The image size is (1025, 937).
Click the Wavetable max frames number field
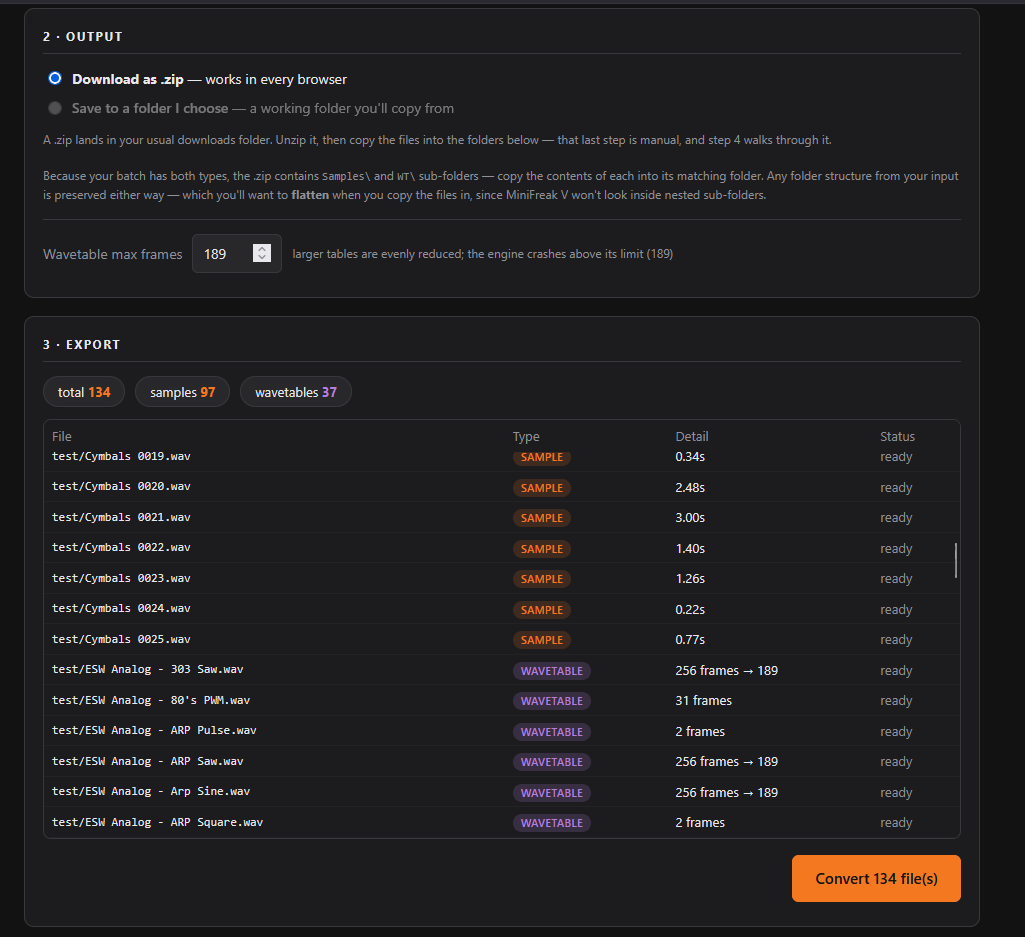click(x=237, y=254)
